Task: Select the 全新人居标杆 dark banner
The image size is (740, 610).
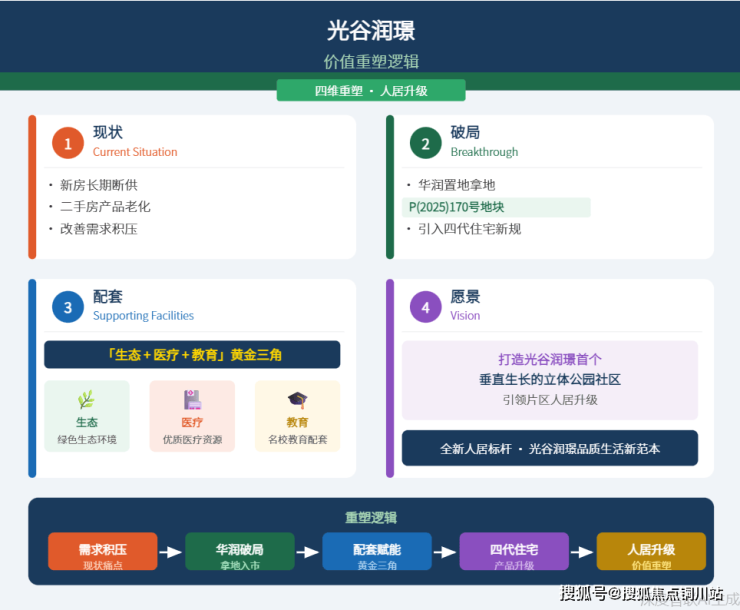Action: [x=550, y=448]
